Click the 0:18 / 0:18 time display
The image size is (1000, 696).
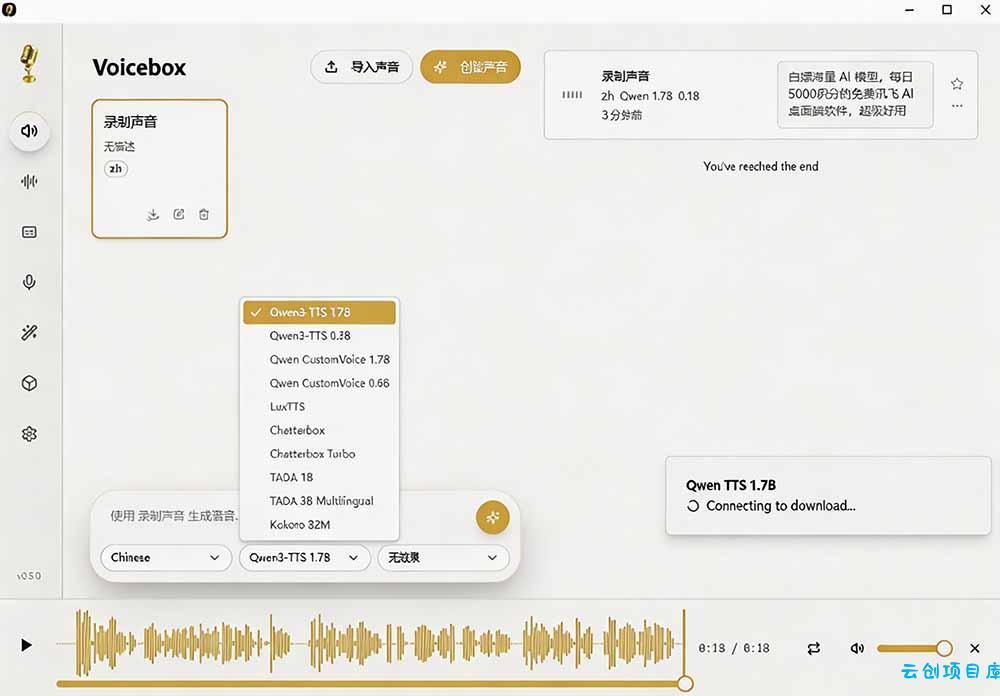pos(734,649)
